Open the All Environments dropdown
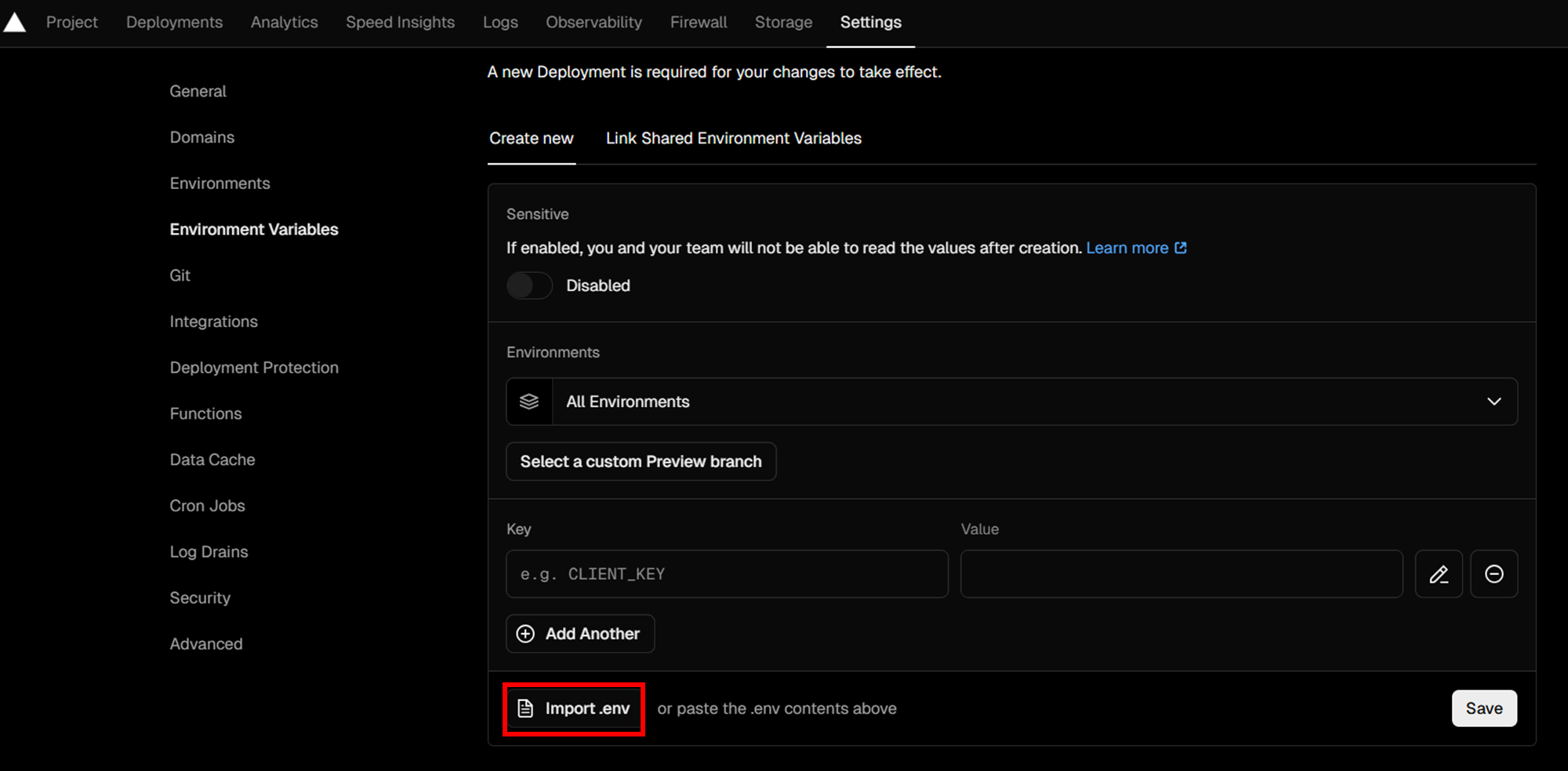This screenshot has height=771, width=1568. click(1012, 402)
